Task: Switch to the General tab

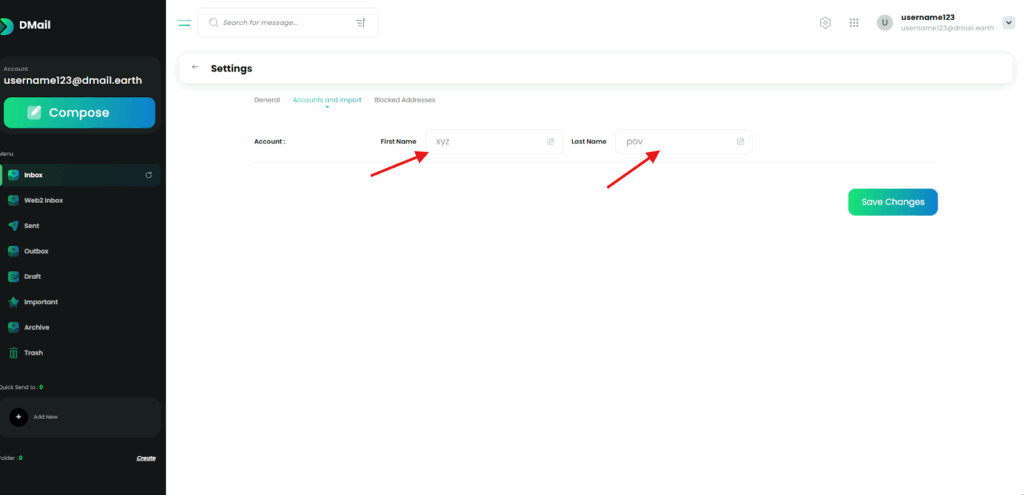Action: click(267, 100)
